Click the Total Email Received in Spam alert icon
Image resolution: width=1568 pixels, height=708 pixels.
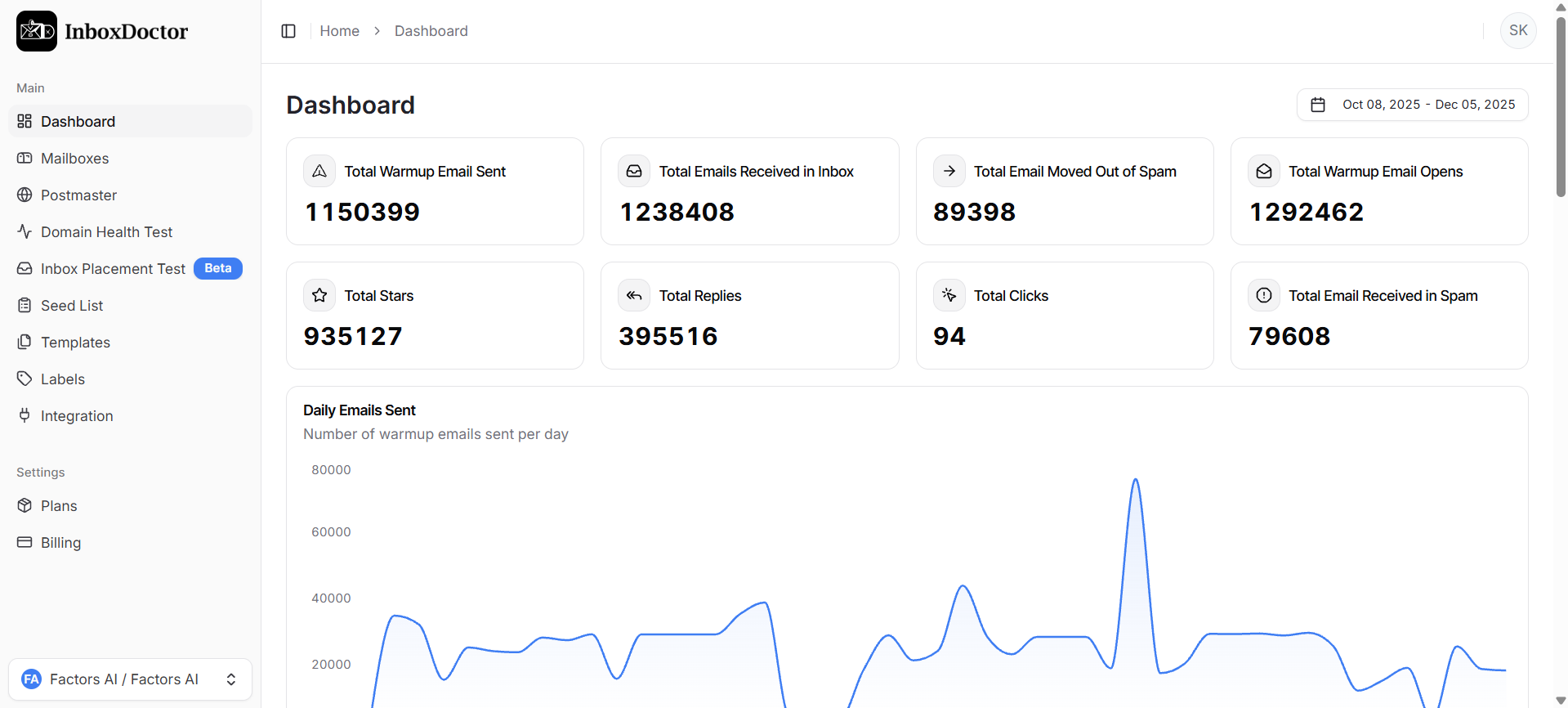[1264, 295]
